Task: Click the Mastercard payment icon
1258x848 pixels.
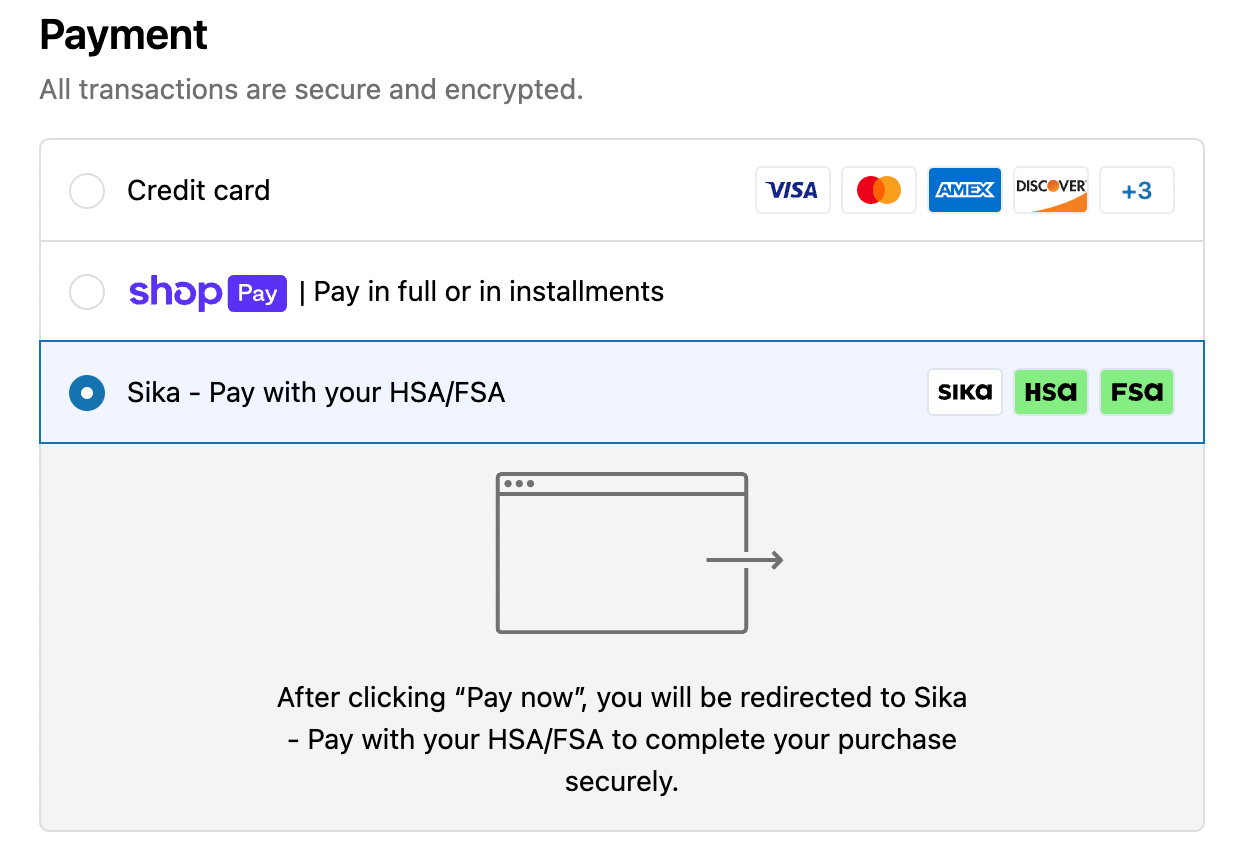Action: point(878,190)
